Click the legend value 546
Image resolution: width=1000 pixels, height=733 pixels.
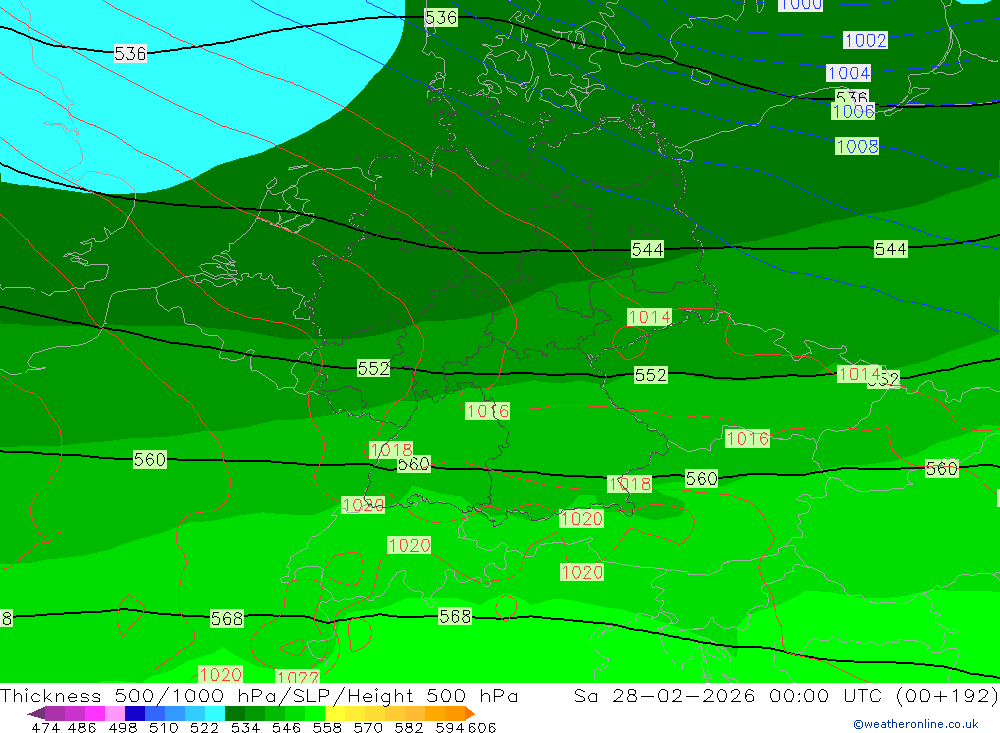pos(286,727)
